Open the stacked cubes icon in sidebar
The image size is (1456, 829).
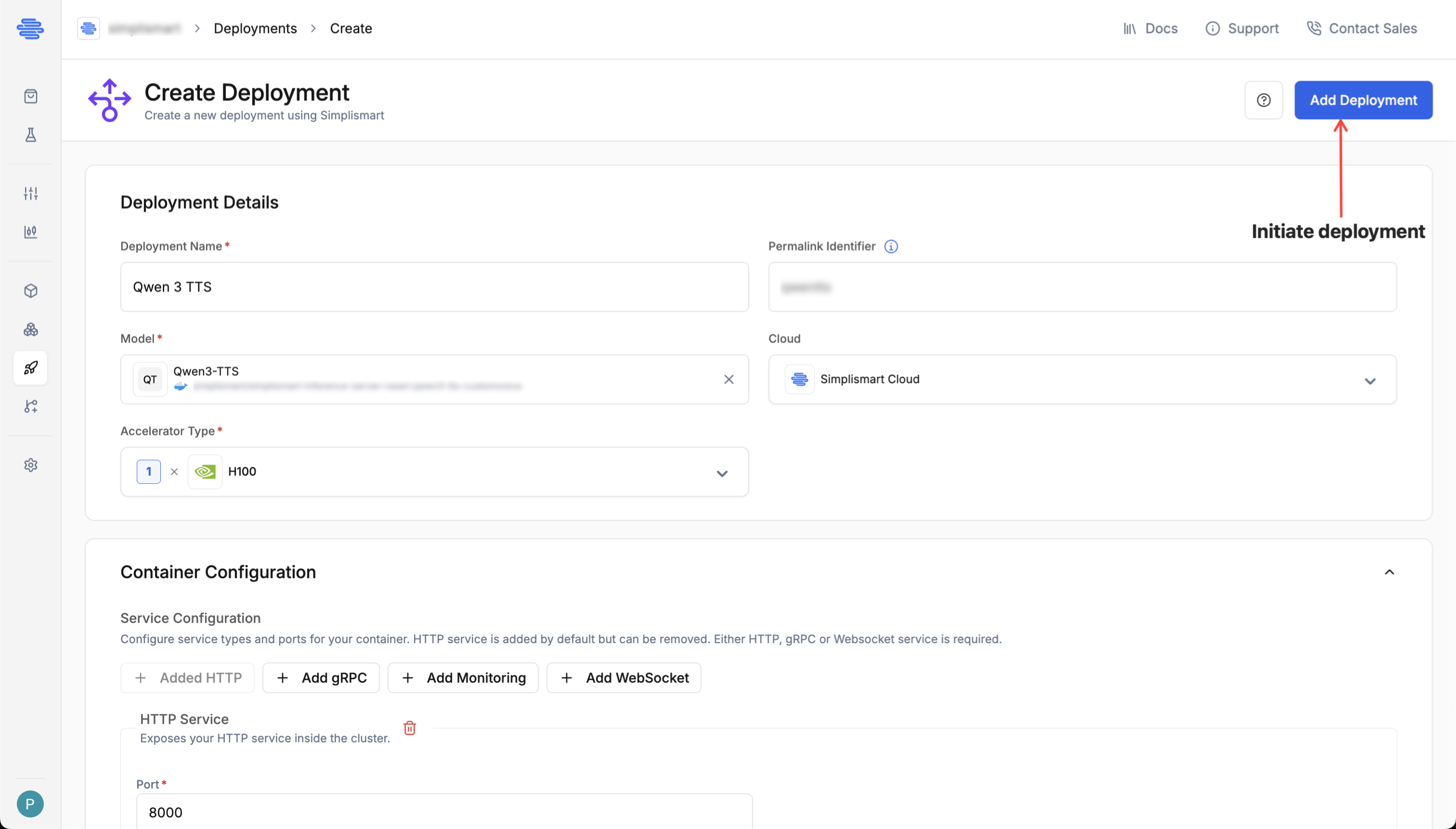[31, 330]
